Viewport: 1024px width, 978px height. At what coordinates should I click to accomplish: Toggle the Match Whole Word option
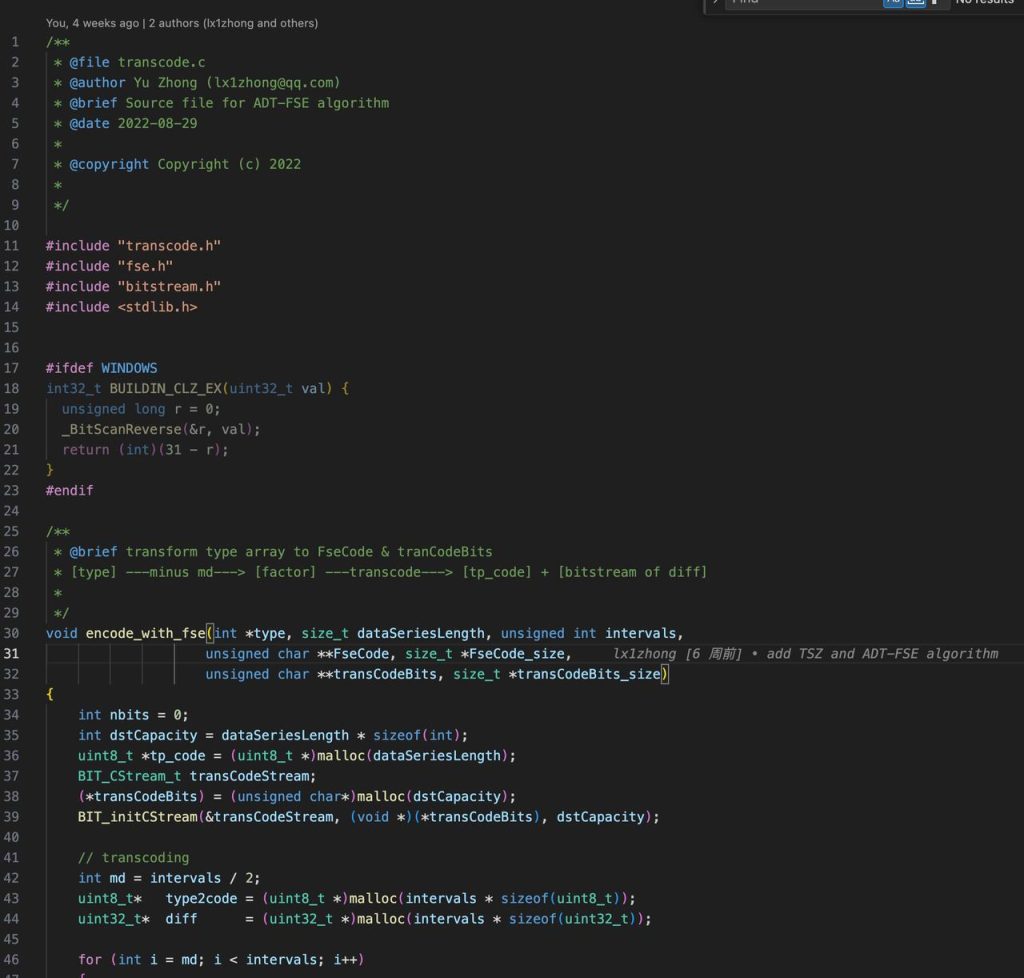(x=916, y=3)
